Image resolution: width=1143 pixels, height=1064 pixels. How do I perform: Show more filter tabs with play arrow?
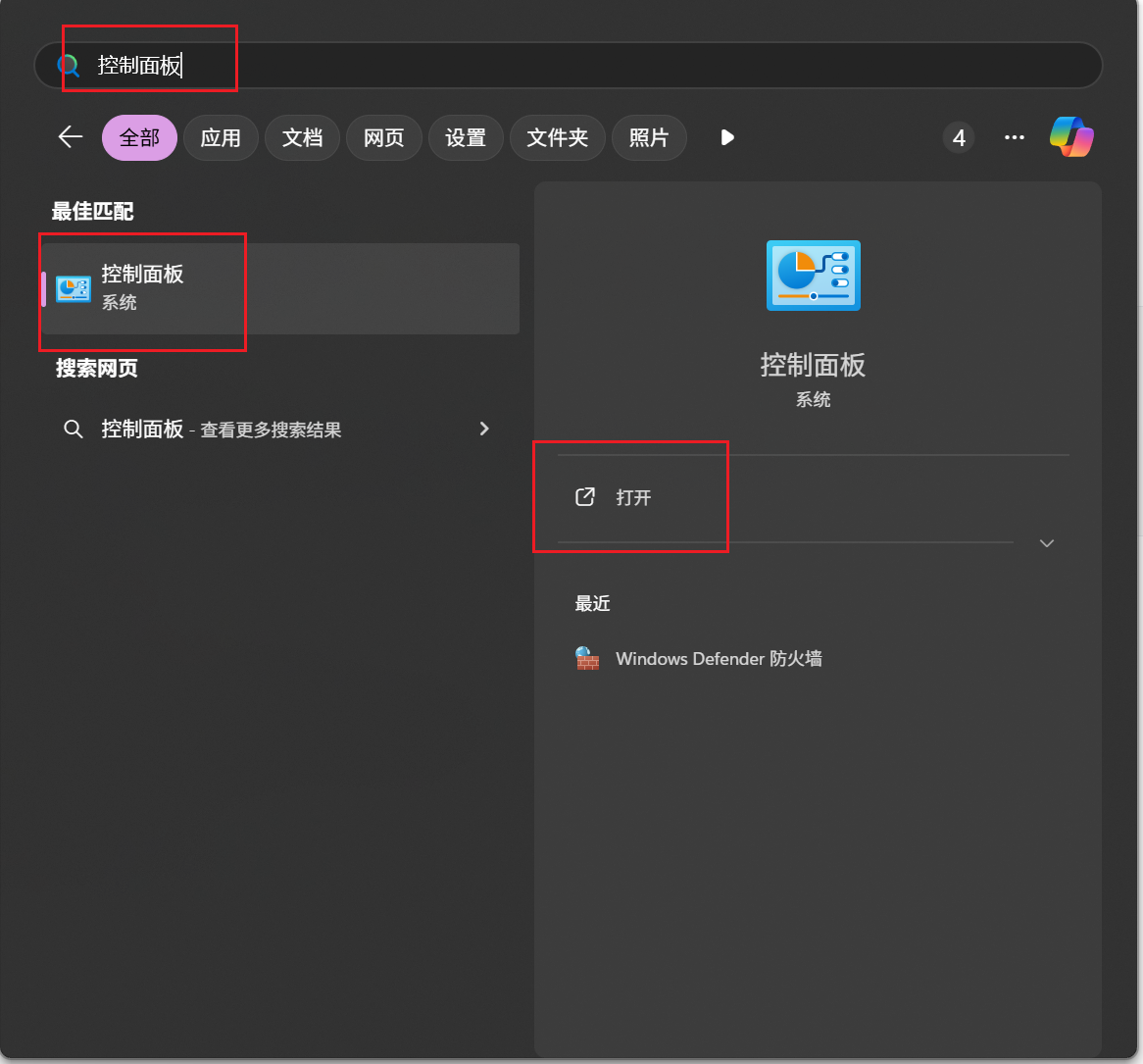point(726,137)
